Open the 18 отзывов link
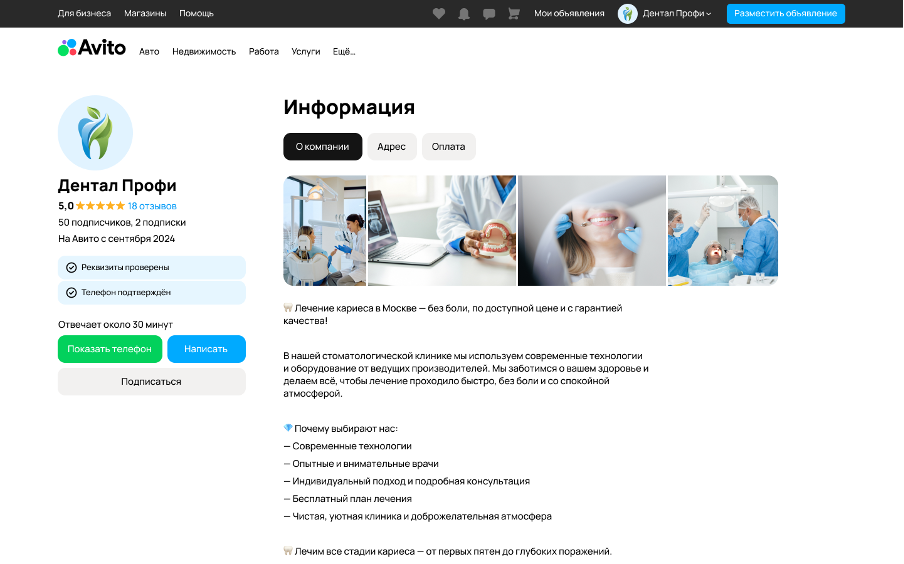Viewport: 904px width, 564px height. tap(152, 206)
